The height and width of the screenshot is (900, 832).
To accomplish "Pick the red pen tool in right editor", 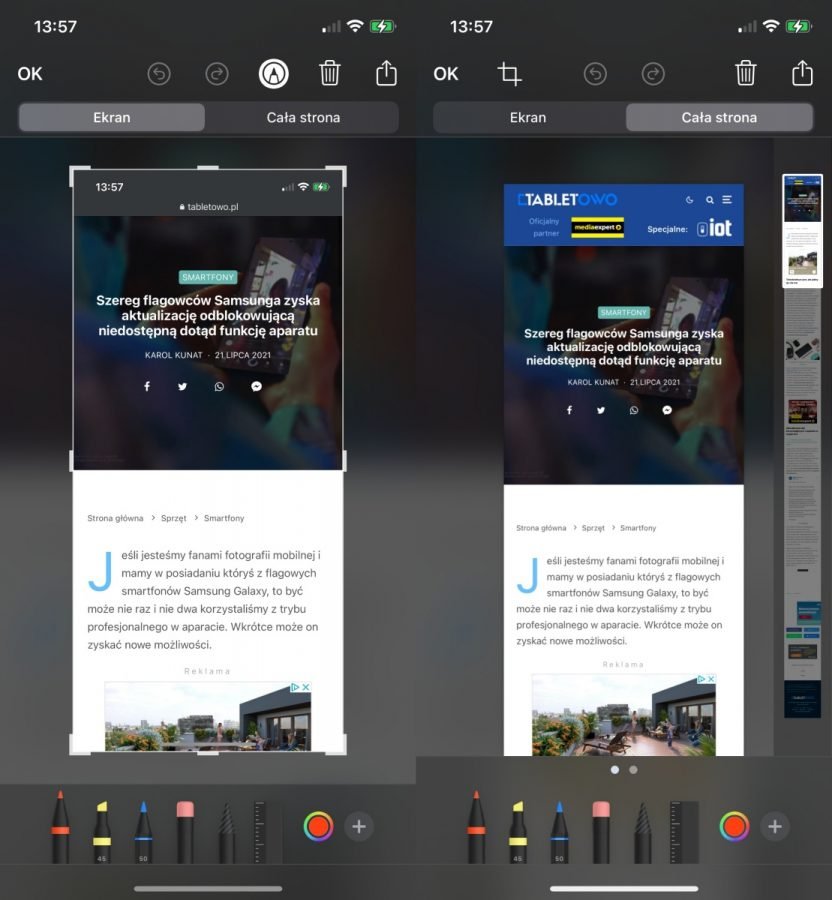I will [x=476, y=827].
